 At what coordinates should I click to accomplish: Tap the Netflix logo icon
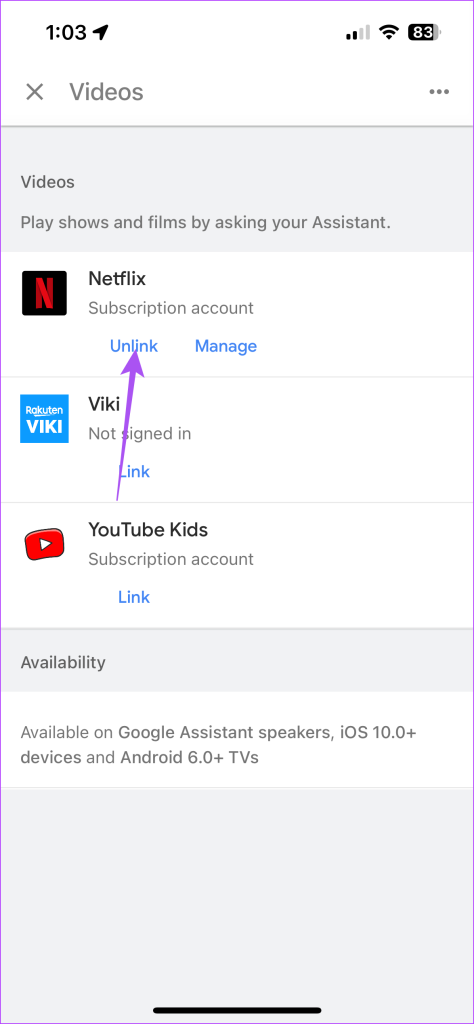(x=44, y=293)
